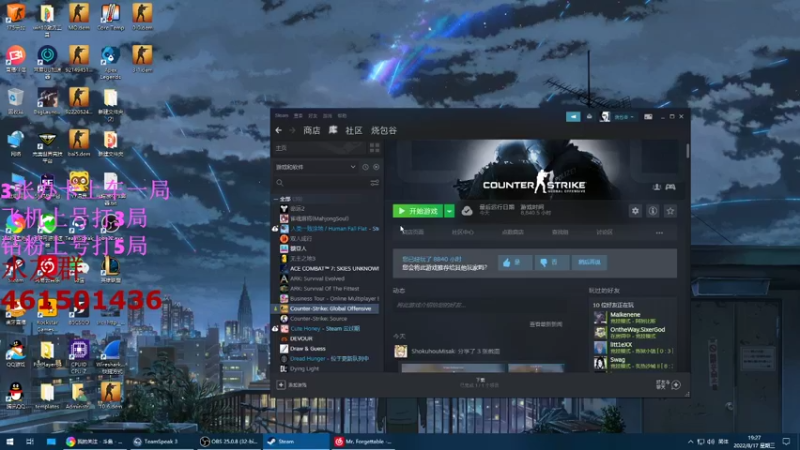Open Windows Start button
The width and height of the screenshot is (800, 450).
(x=10, y=441)
